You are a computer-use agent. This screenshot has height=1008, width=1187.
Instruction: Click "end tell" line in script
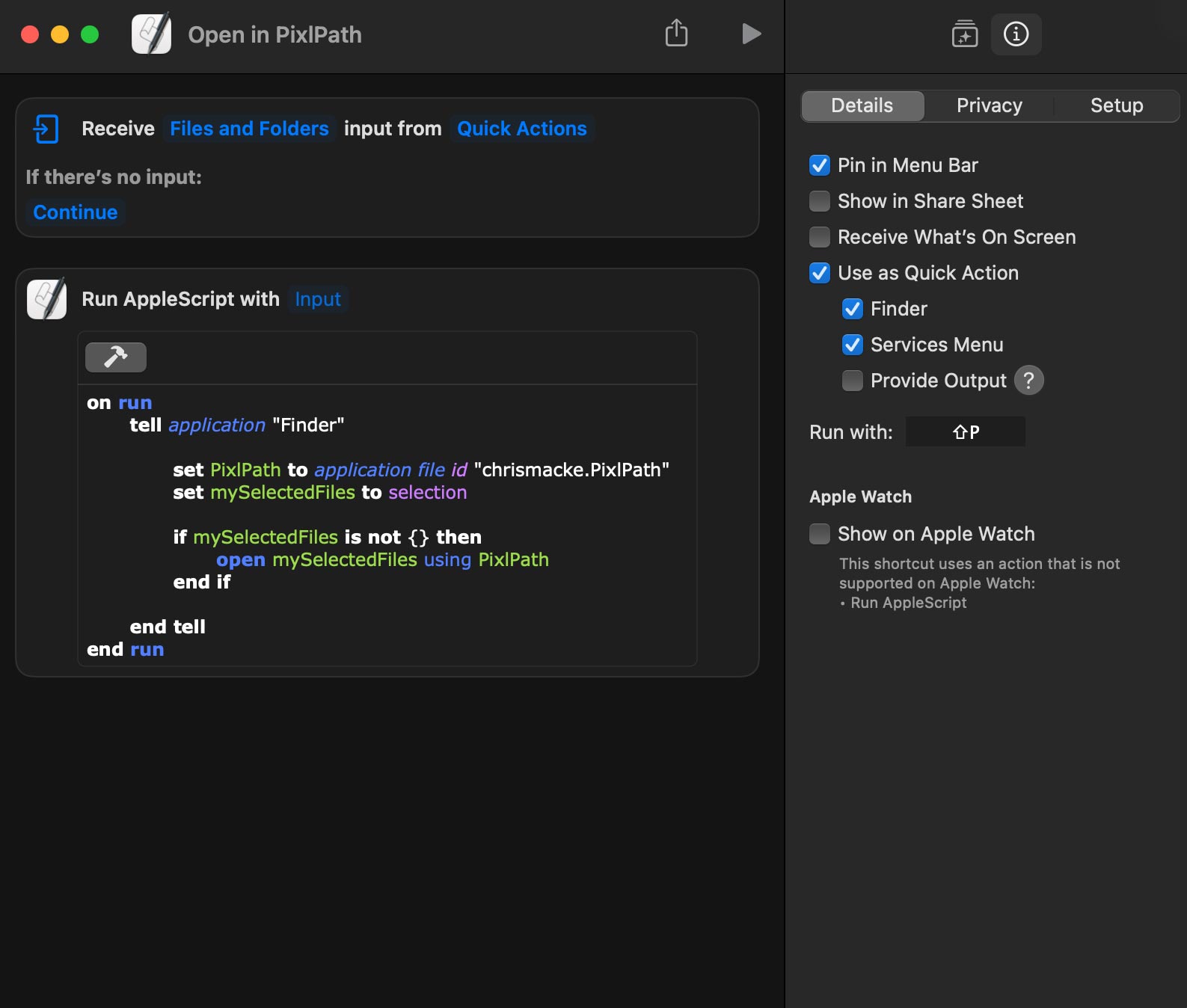click(x=168, y=627)
